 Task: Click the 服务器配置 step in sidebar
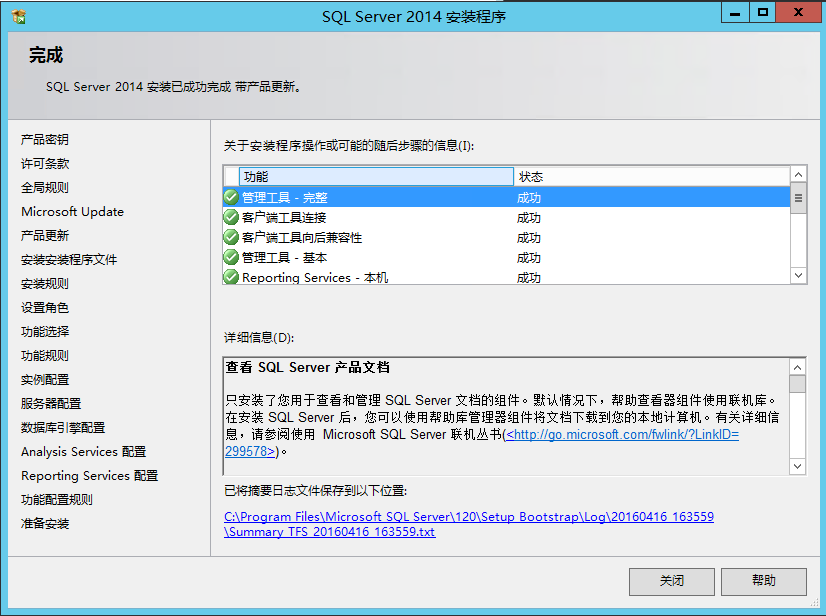(x=51, y=404)
